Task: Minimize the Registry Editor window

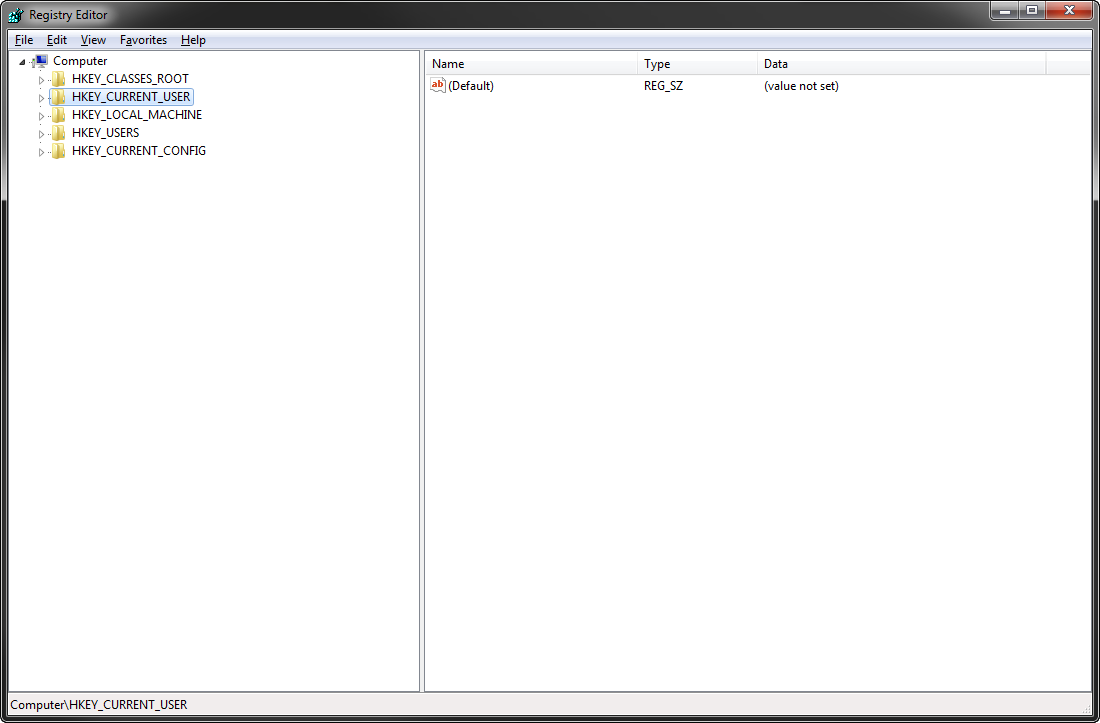Action: 1005,11
